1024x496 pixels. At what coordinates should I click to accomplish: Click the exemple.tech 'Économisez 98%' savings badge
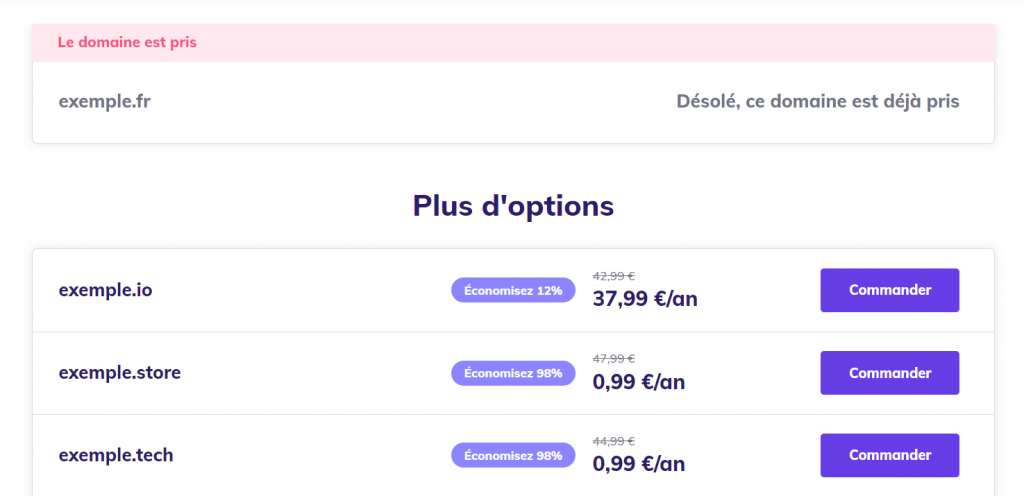513,455
